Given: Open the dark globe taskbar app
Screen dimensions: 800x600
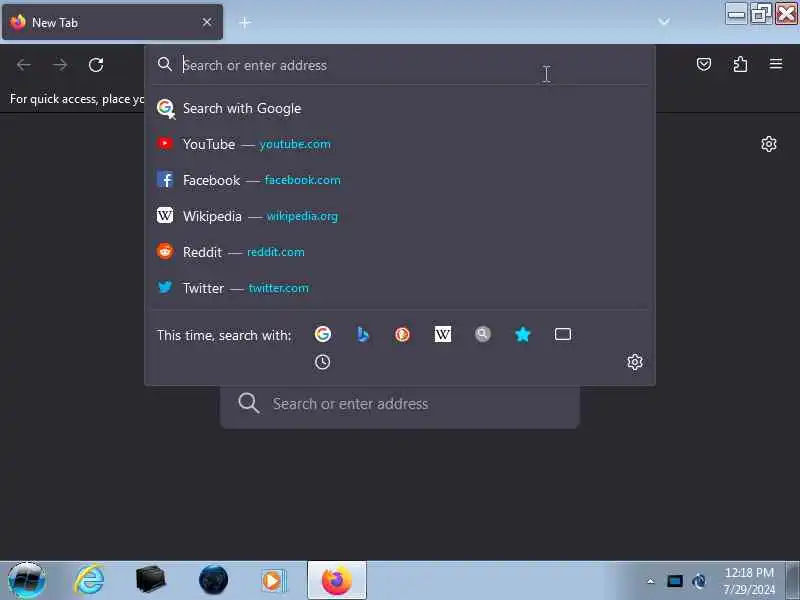Looking at the screenshot, I should pos(213,580).
